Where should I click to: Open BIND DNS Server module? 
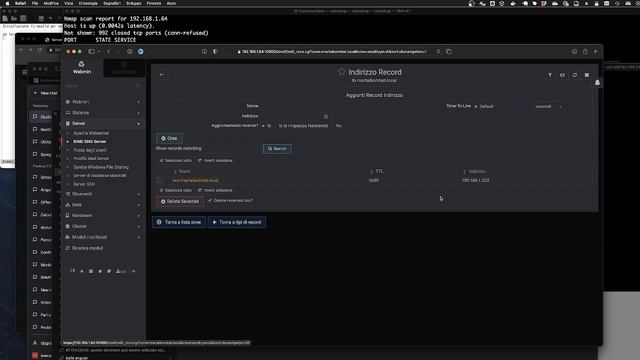(x=89, y=142)
